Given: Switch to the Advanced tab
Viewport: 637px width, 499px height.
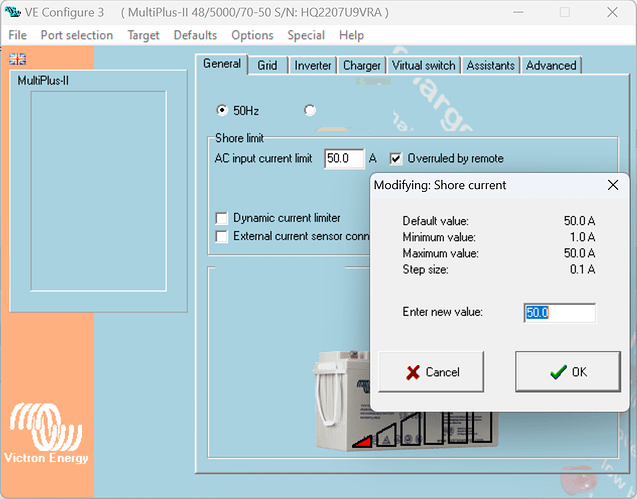Looking at the screenshot, I should [x=551, y=65].
